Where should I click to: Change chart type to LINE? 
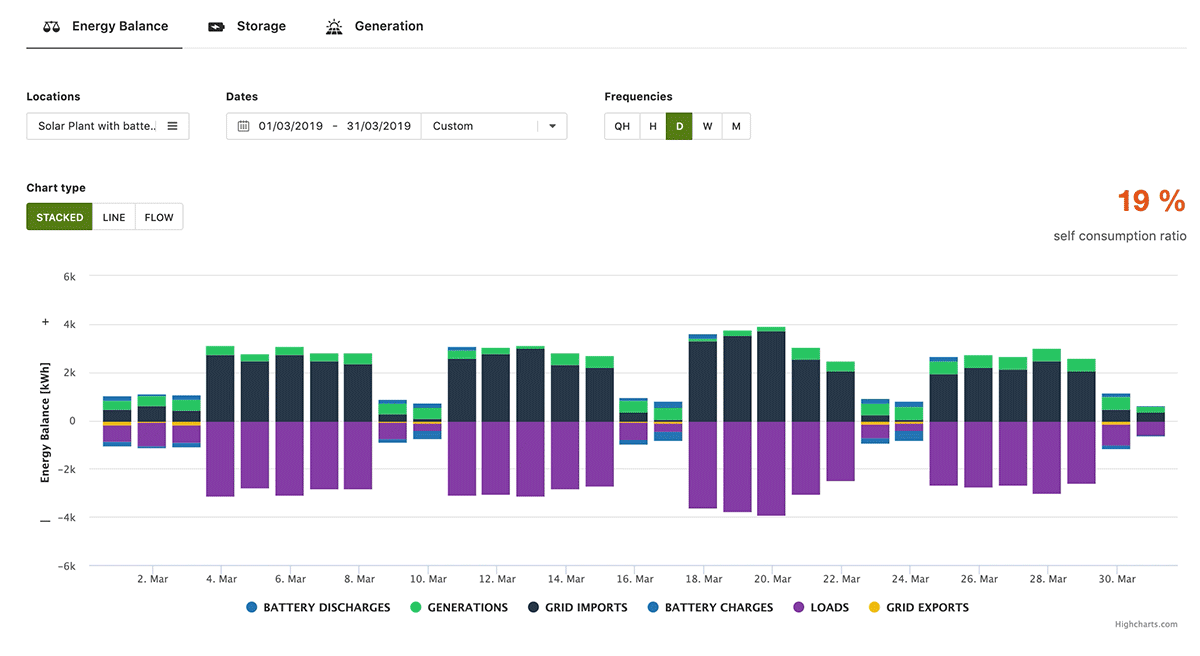pyautogui.click(x=113, y=217)
